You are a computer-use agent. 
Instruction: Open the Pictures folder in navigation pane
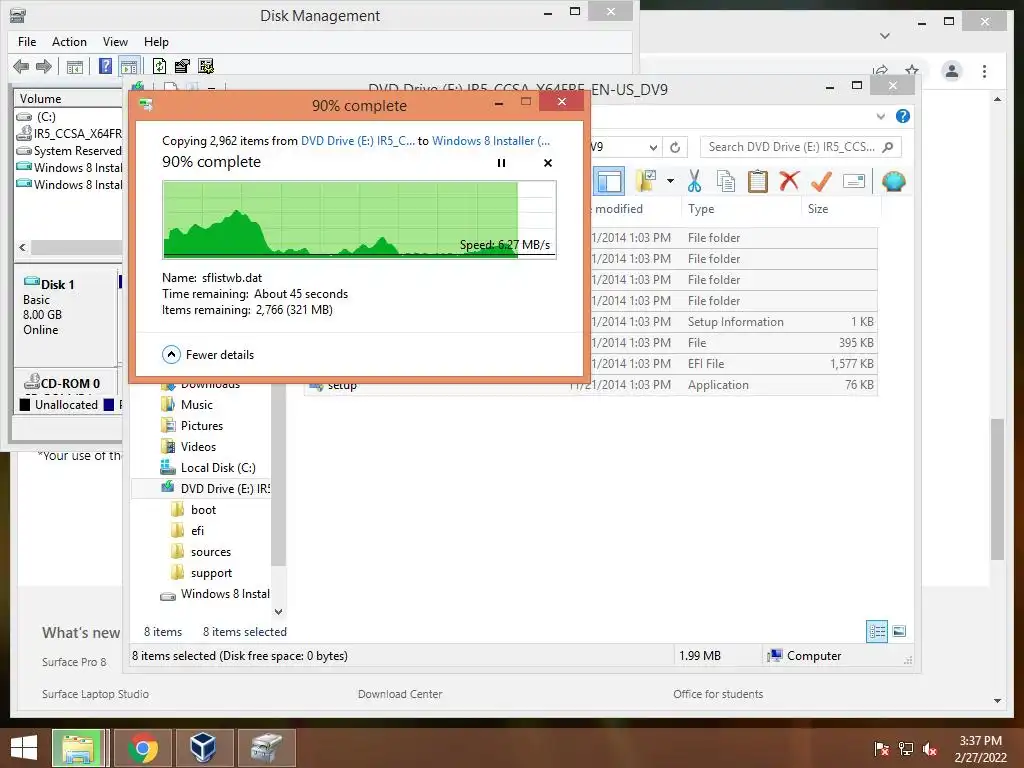pyautogui.click(x=201, y=426)
